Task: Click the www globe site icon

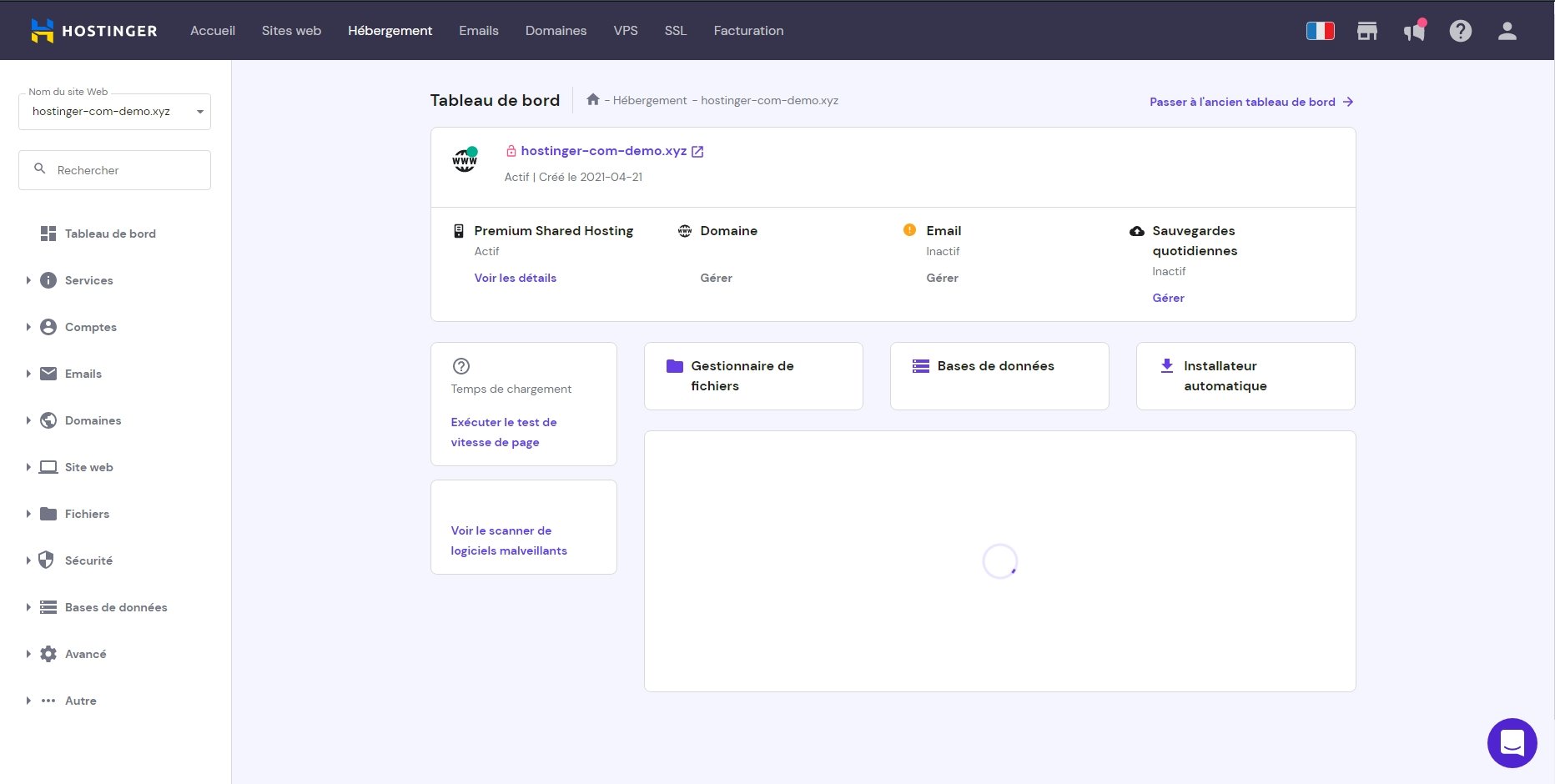Action: click(465, 159)
